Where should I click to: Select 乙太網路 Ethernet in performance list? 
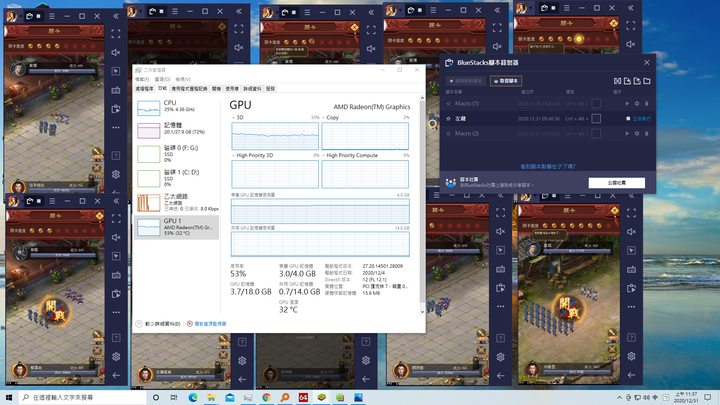177,202
